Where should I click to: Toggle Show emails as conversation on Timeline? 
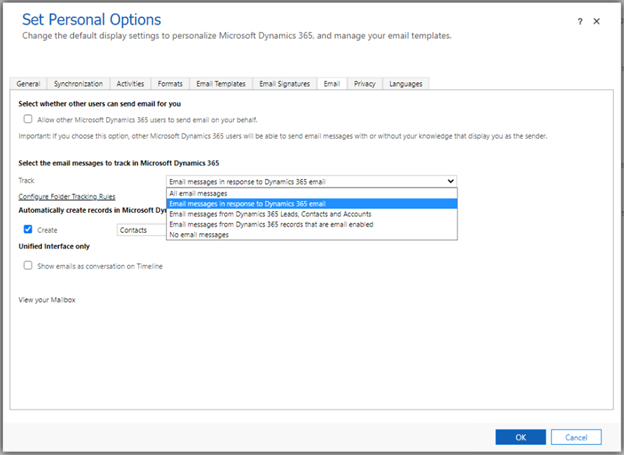[x=28, y=265]
